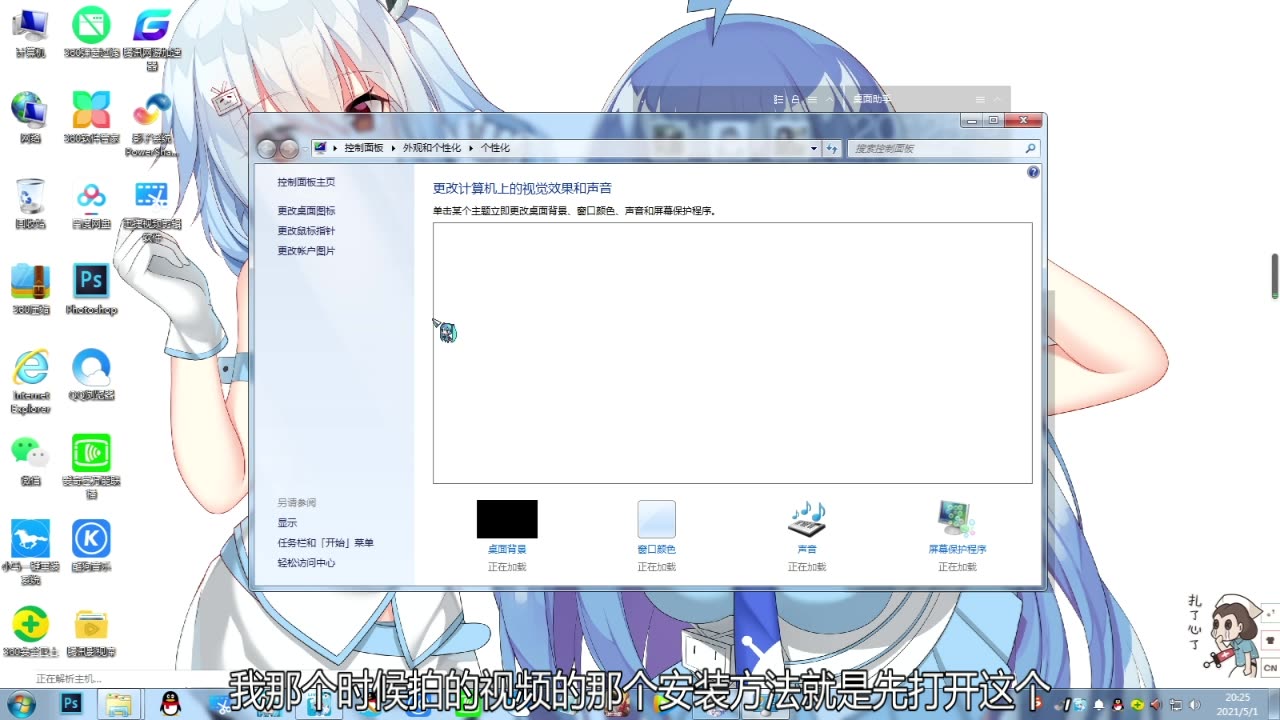Open 更改鼠标指针 link
The height and width of the screenshot is (720, 1280).
[306, 231]
